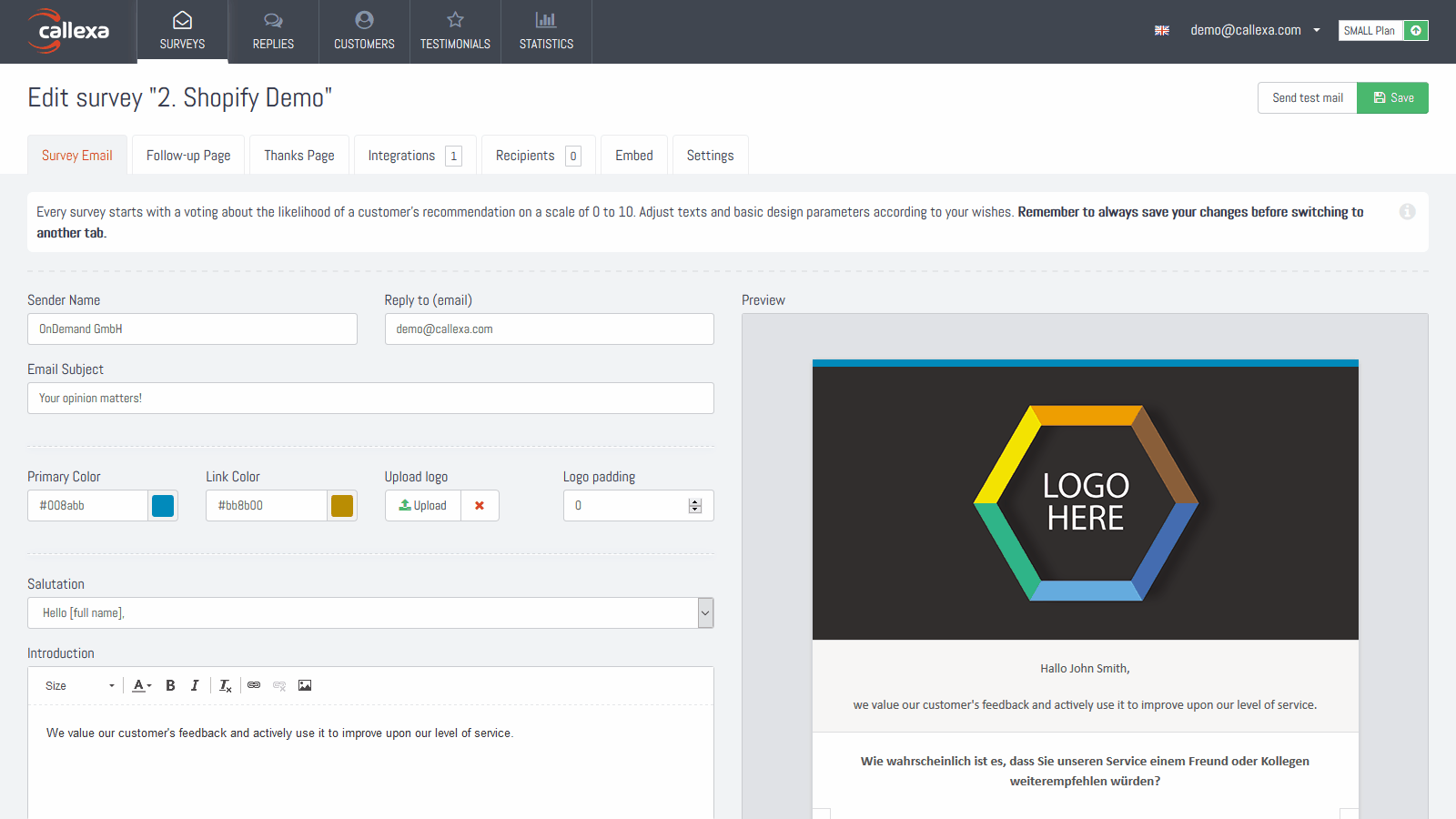The height and width of the screenshot is (819, 1456).
Task: Insert a link via the toolbar icon
Action: tap(254, 685)
